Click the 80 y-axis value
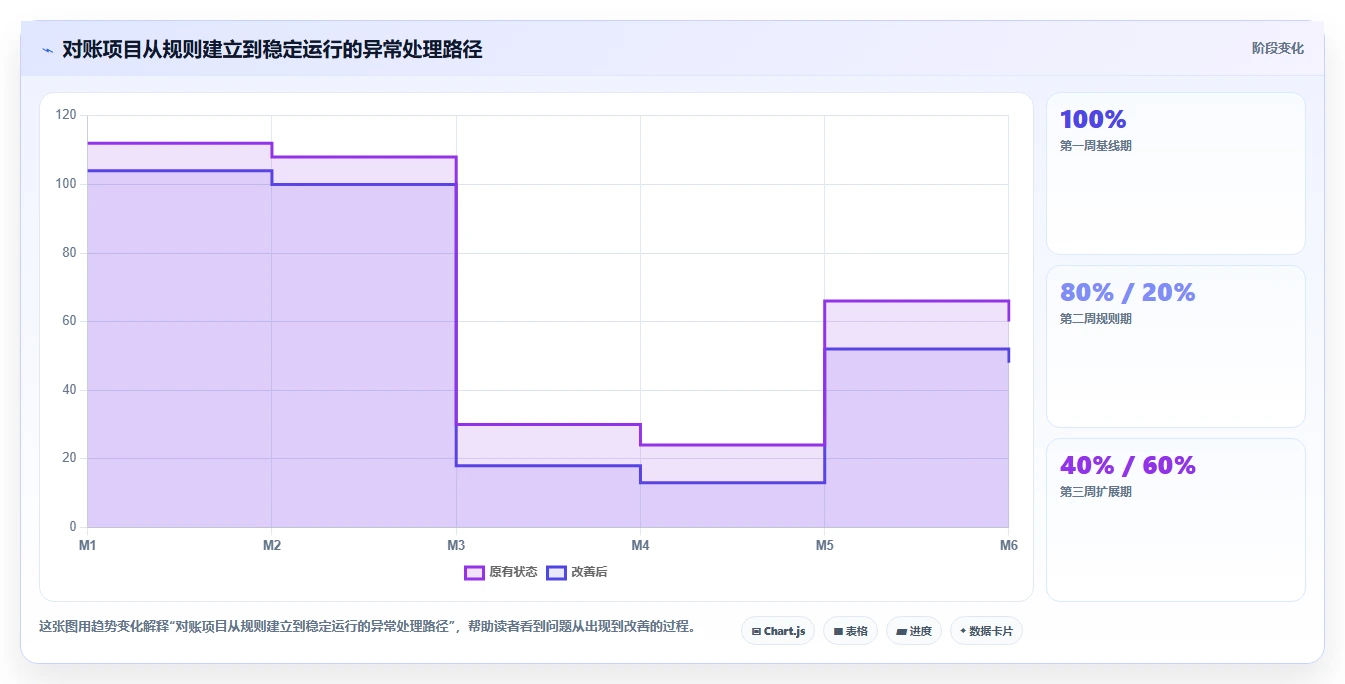This screenshot has width=1345, height=684. click(x=69, y=253)
